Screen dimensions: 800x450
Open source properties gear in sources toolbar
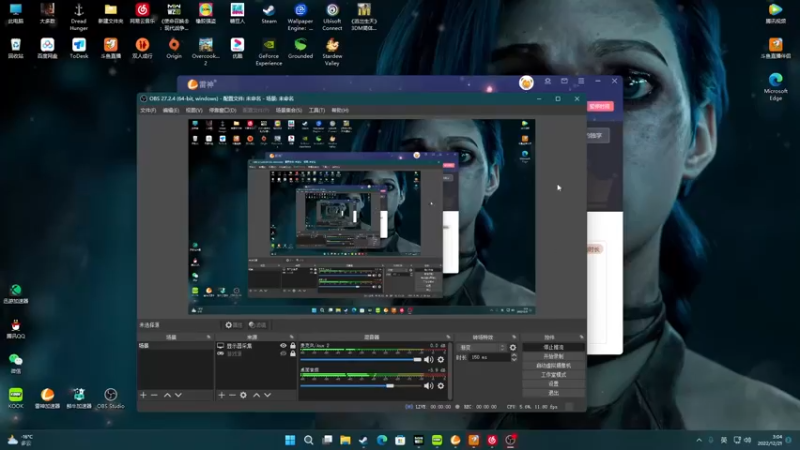pyautogui.click(x=243, y=395)
